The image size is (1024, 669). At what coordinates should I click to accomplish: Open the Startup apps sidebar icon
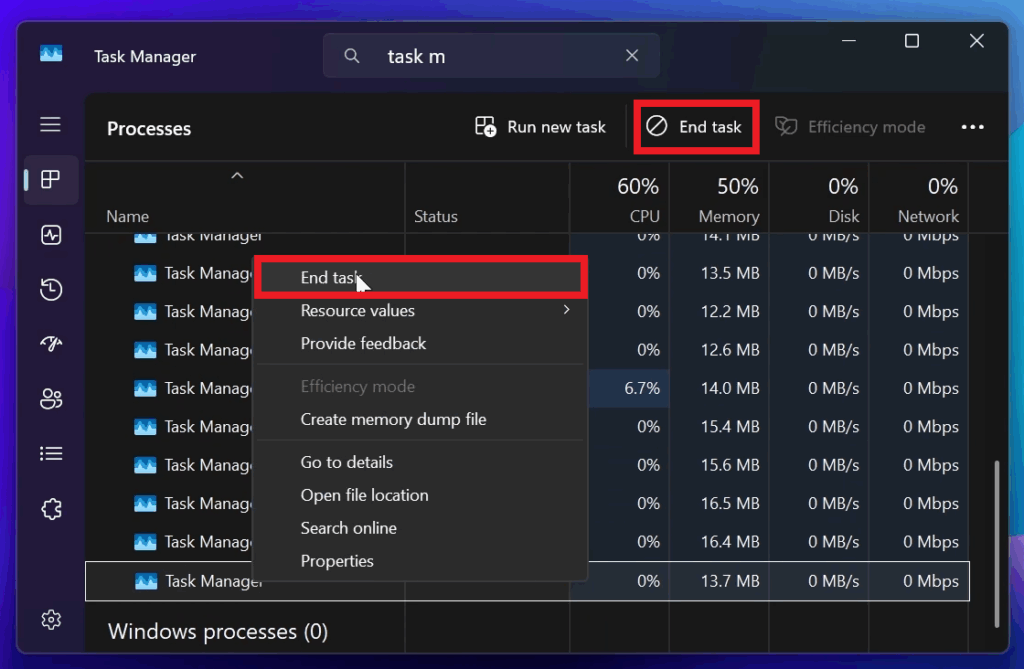(x=50, y=344)
